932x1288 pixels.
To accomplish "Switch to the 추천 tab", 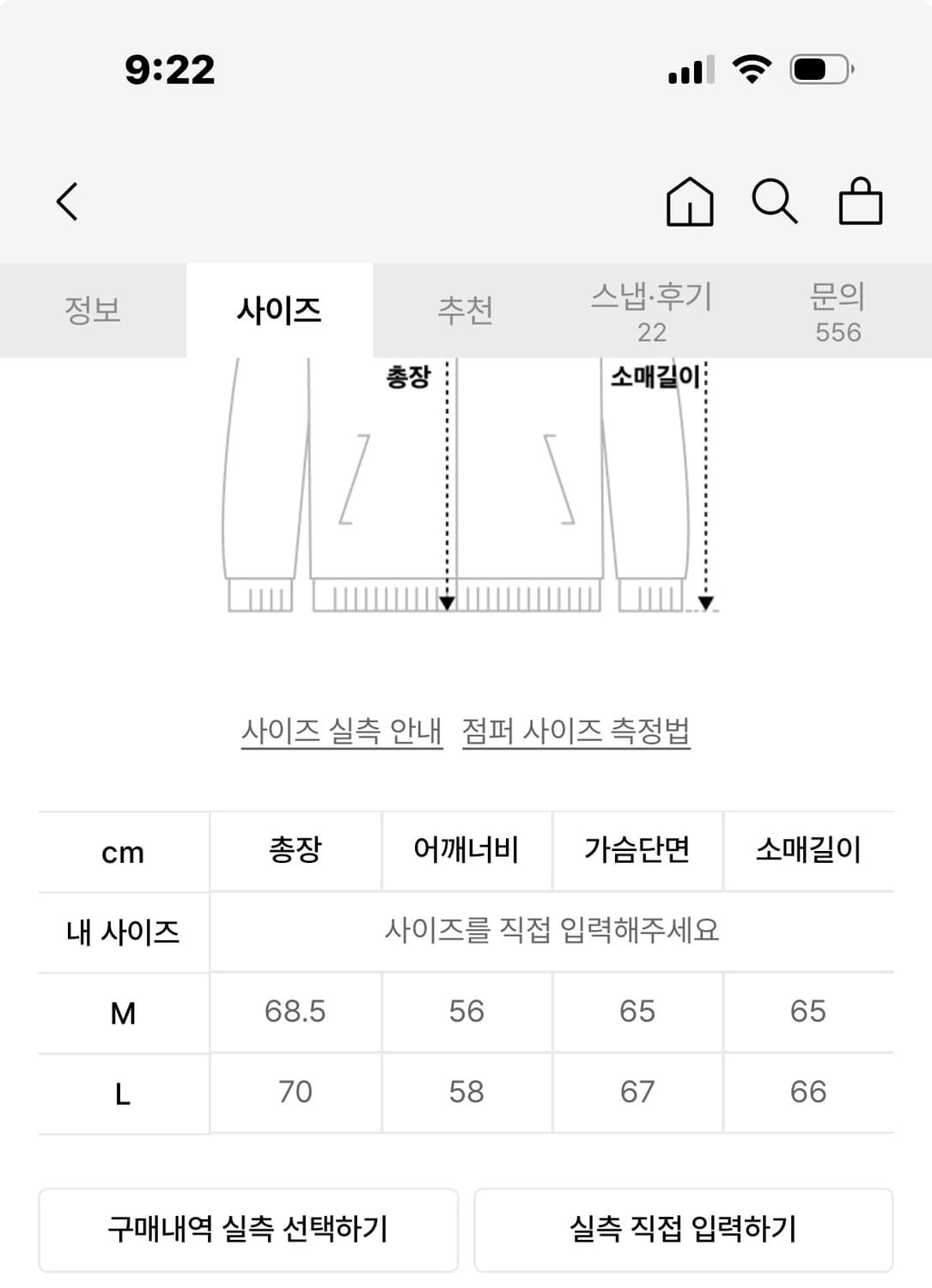I will (464, 311).
